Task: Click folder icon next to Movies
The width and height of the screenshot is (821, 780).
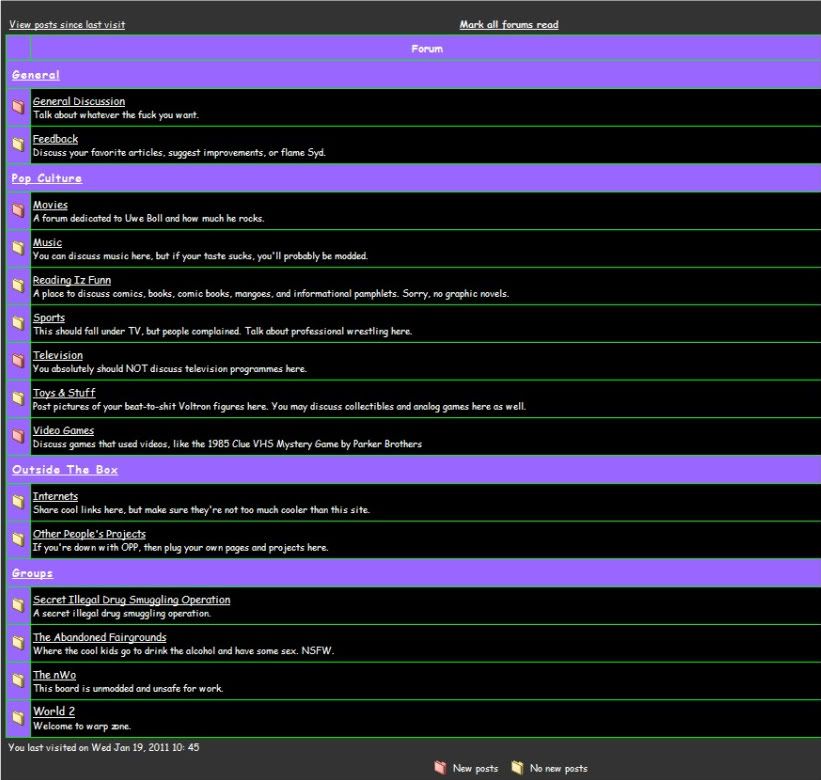Action: 18,210
